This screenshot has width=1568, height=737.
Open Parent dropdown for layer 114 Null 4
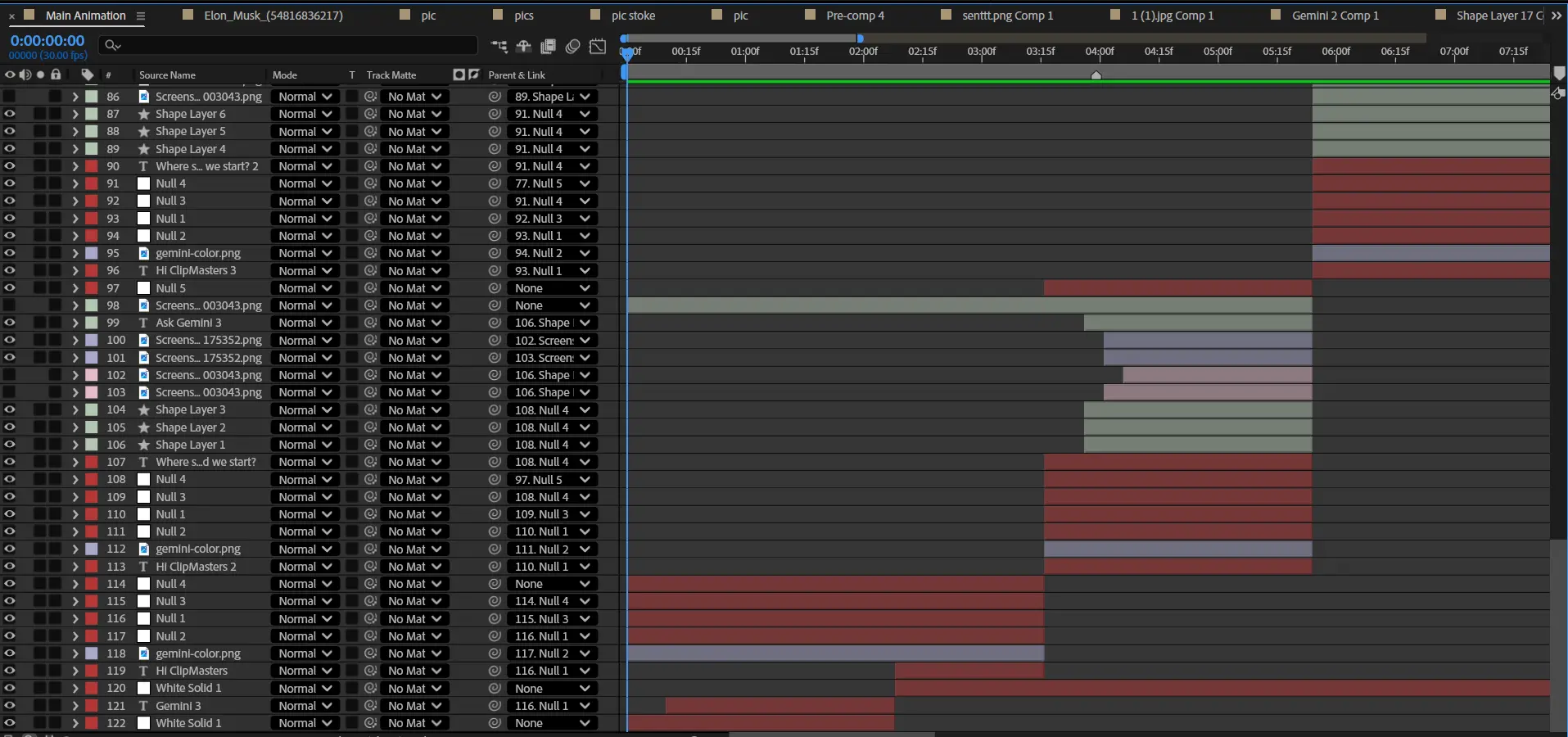click(552, 584)
